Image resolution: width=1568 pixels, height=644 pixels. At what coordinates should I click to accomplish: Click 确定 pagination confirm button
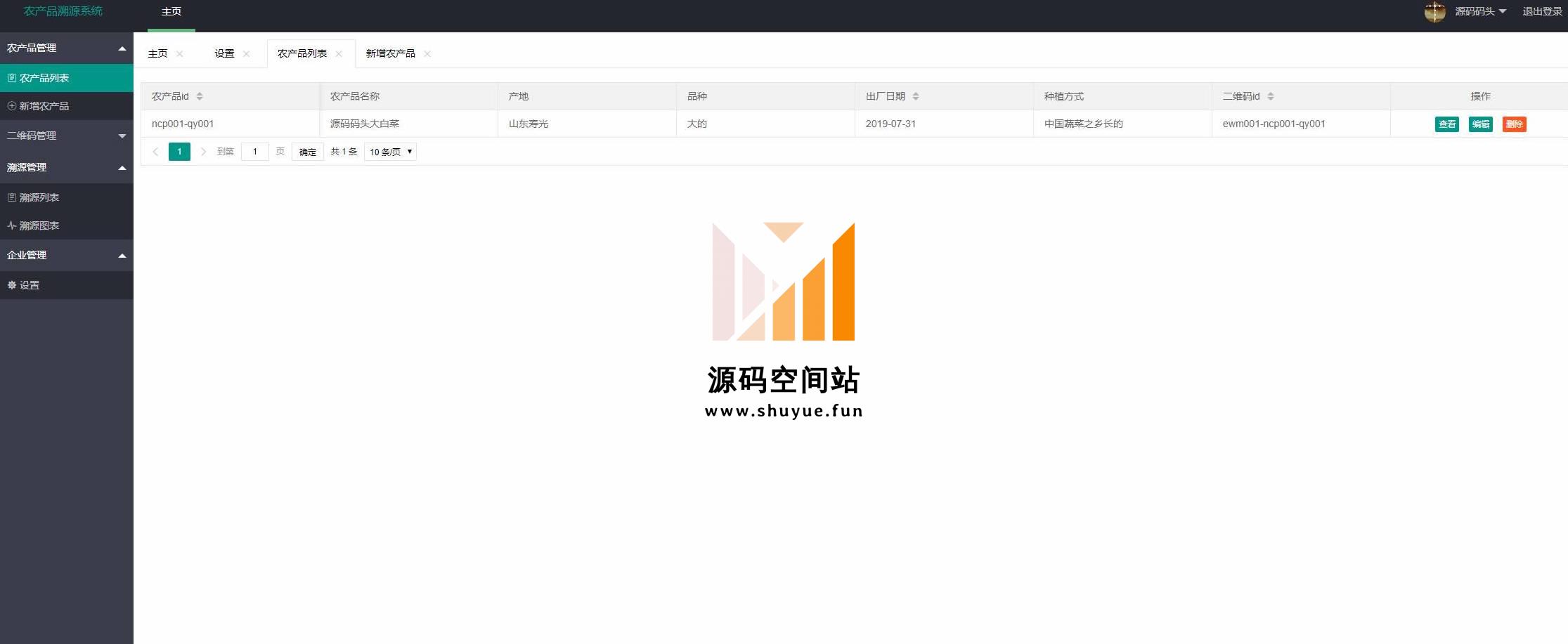click(308, 152)
